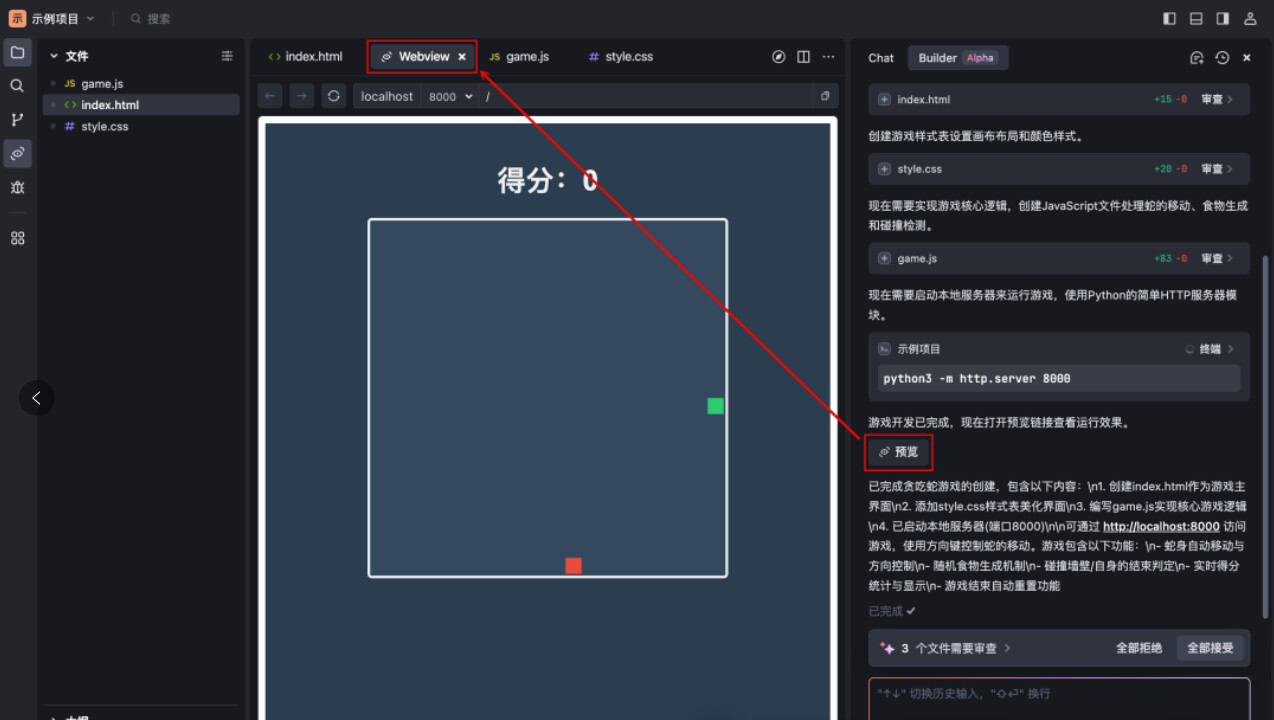
Task: Split the editor with the split icon
Action: (x=803, y=57)
